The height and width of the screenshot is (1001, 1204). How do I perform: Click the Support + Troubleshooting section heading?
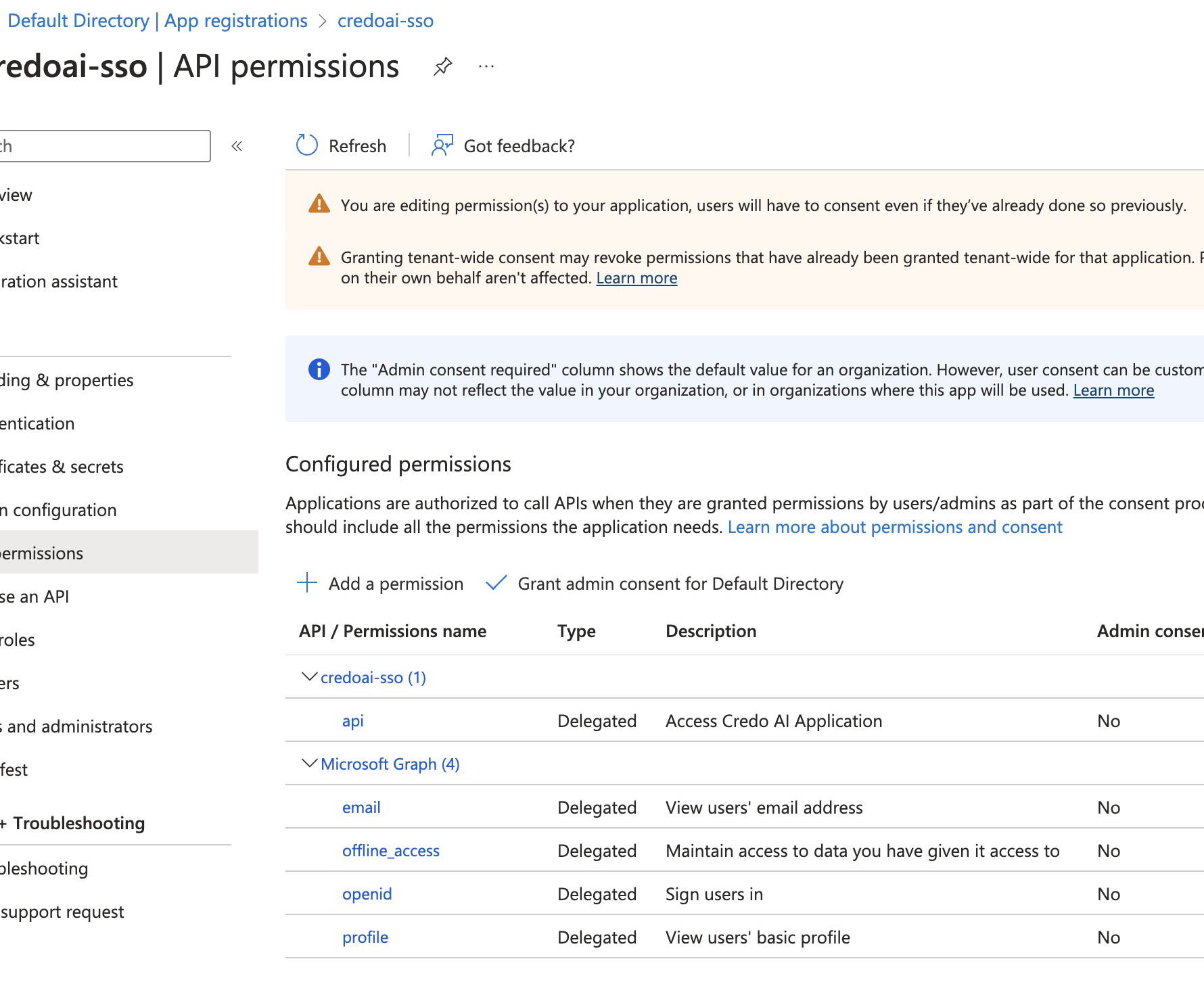(x=73, y=823)
